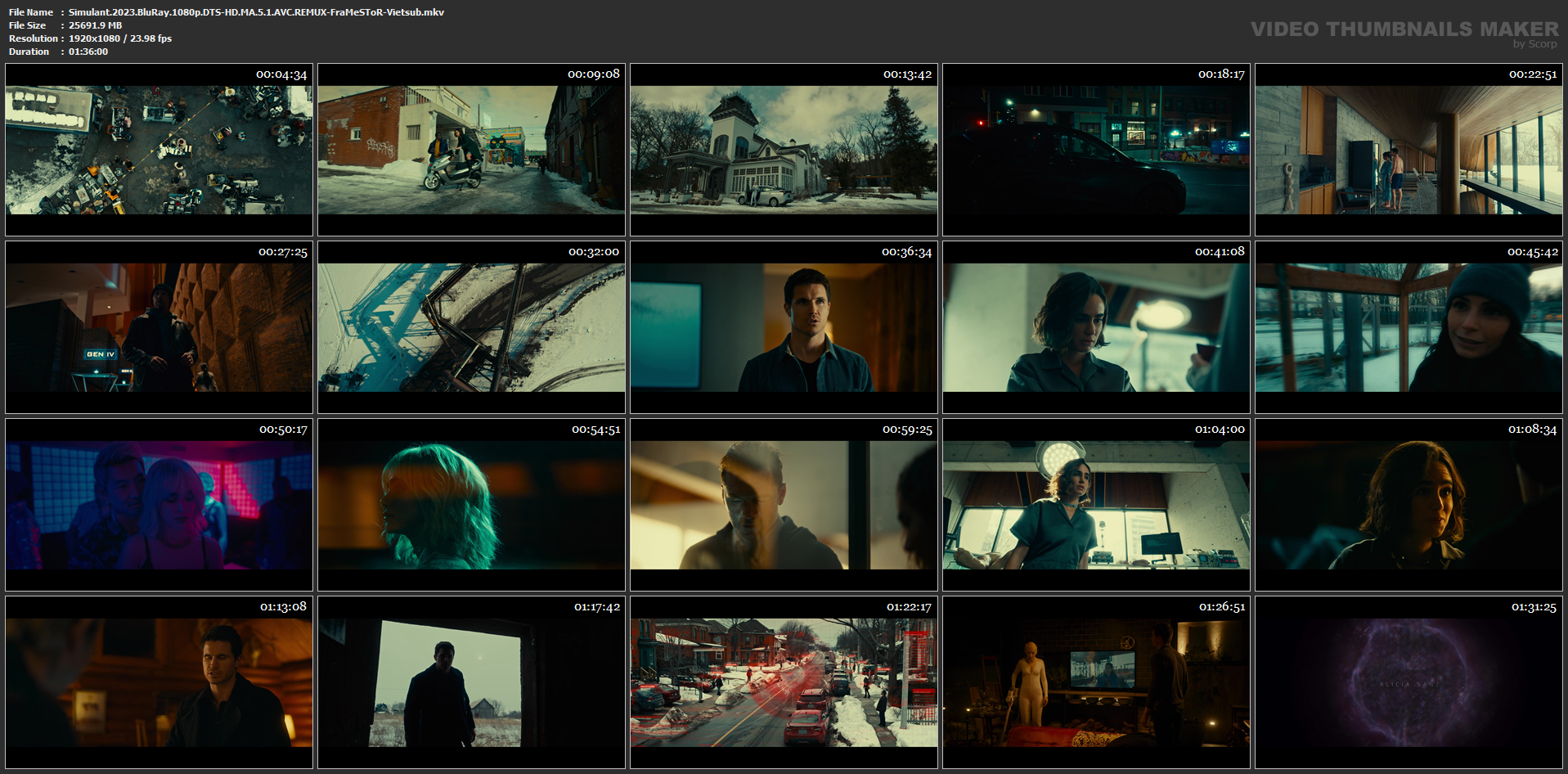Click the file size value 25691.9 MB
Screen dimensions: 1568x774
pyautogui.click(x=95, y=25)
